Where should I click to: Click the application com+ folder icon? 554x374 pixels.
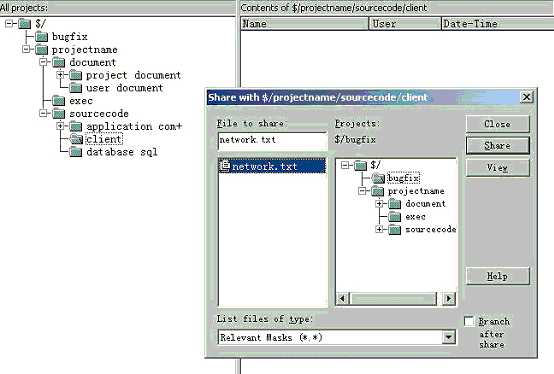(x=76, y=126)
